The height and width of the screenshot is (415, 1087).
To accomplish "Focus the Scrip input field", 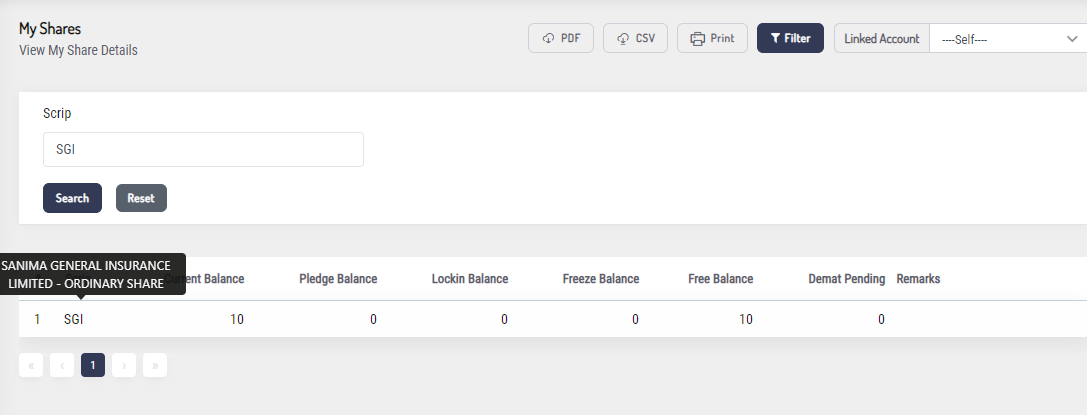I will pos(203,150).
